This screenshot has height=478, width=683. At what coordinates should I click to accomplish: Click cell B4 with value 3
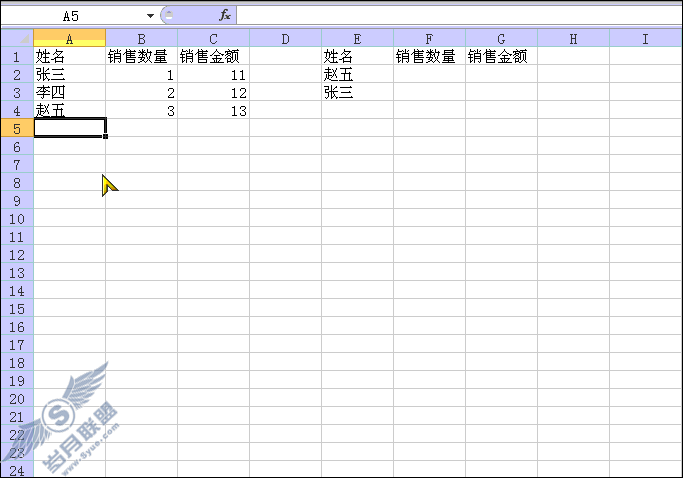(x=142, y=111)
